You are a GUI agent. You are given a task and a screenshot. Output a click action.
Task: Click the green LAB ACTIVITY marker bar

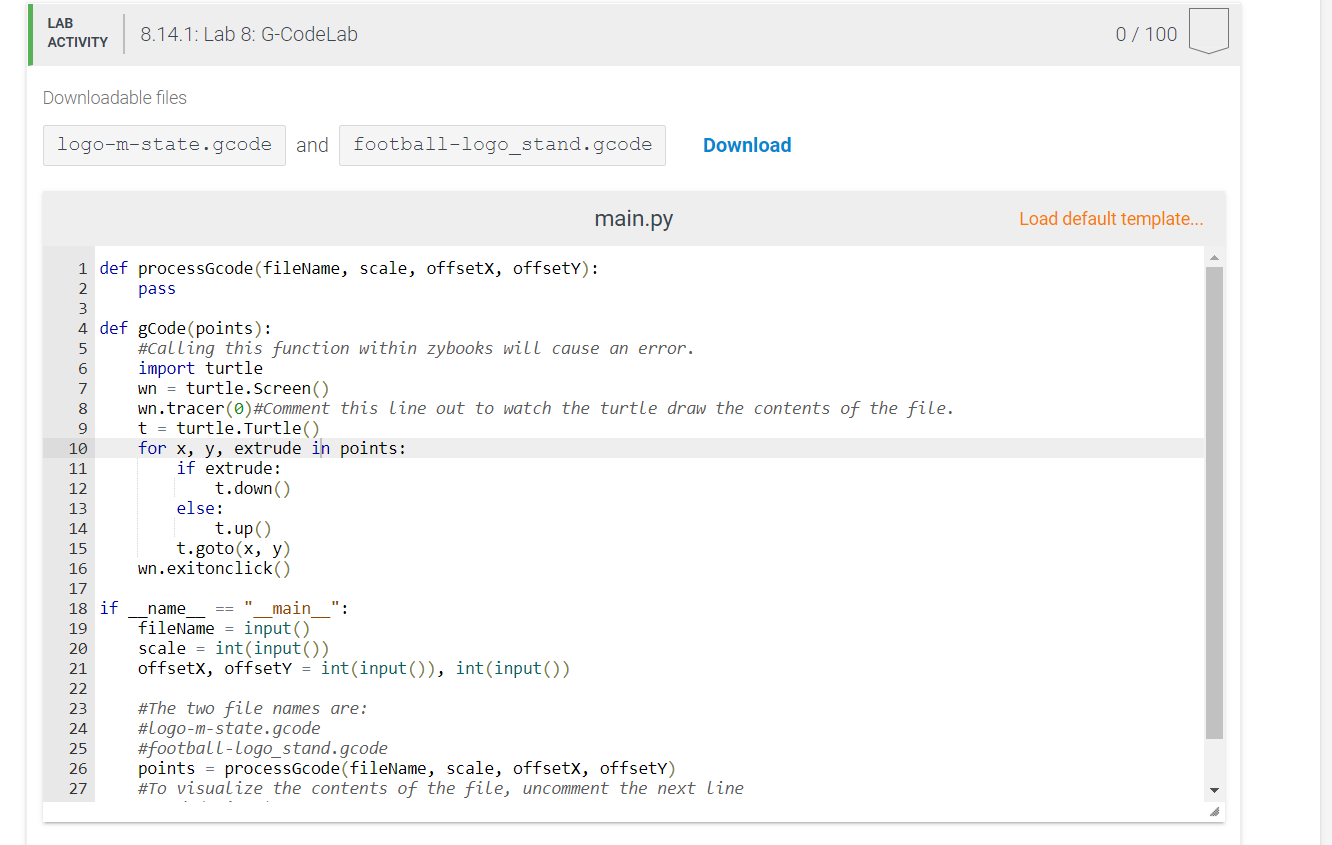click(28, 33)
